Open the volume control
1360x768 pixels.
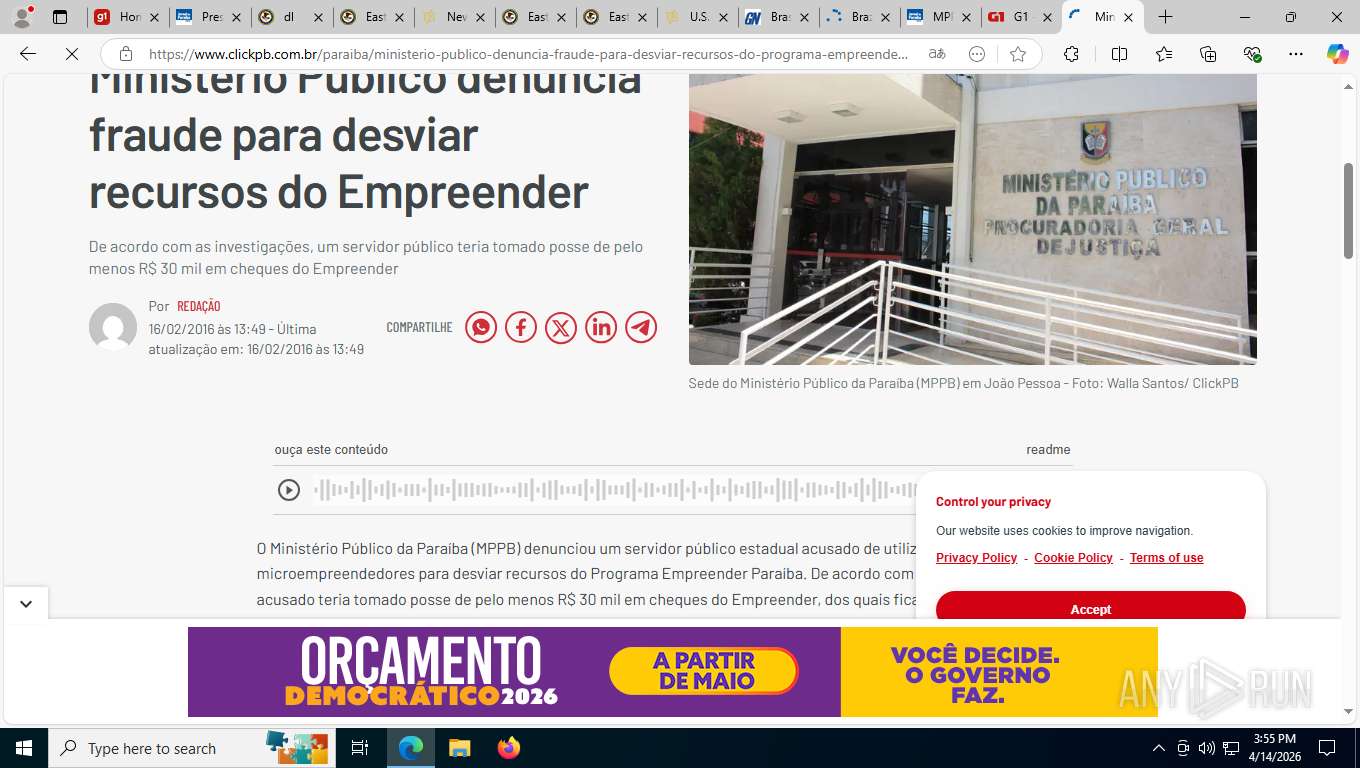tap(1206, 748)
